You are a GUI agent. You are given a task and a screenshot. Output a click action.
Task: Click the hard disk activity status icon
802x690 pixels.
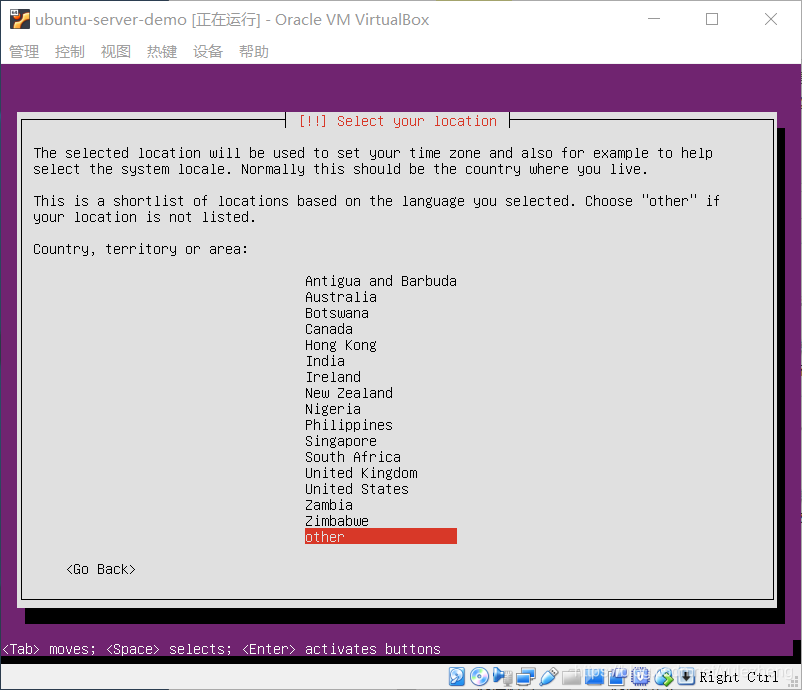click(x=457, y=676)
